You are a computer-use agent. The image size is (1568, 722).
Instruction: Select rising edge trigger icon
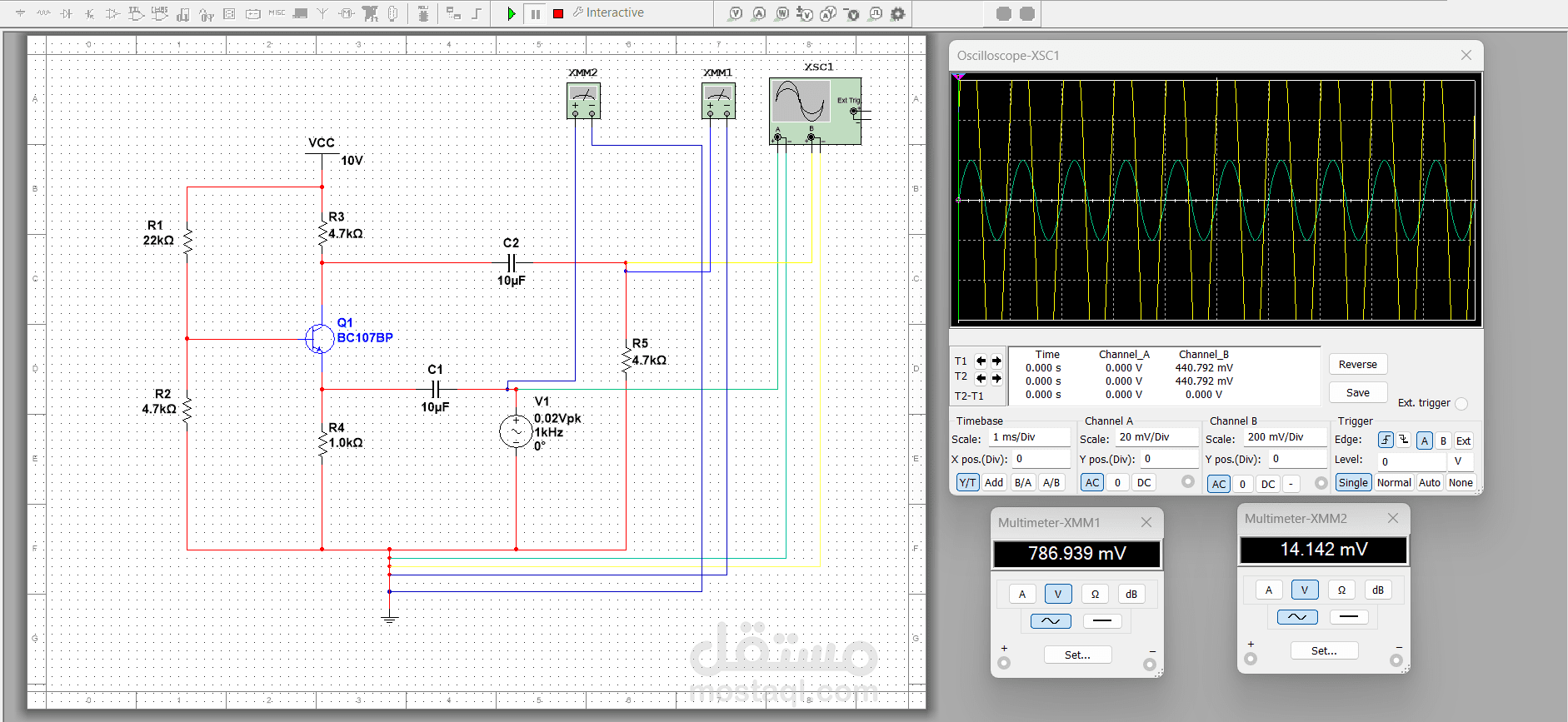tap(1386, 441)
